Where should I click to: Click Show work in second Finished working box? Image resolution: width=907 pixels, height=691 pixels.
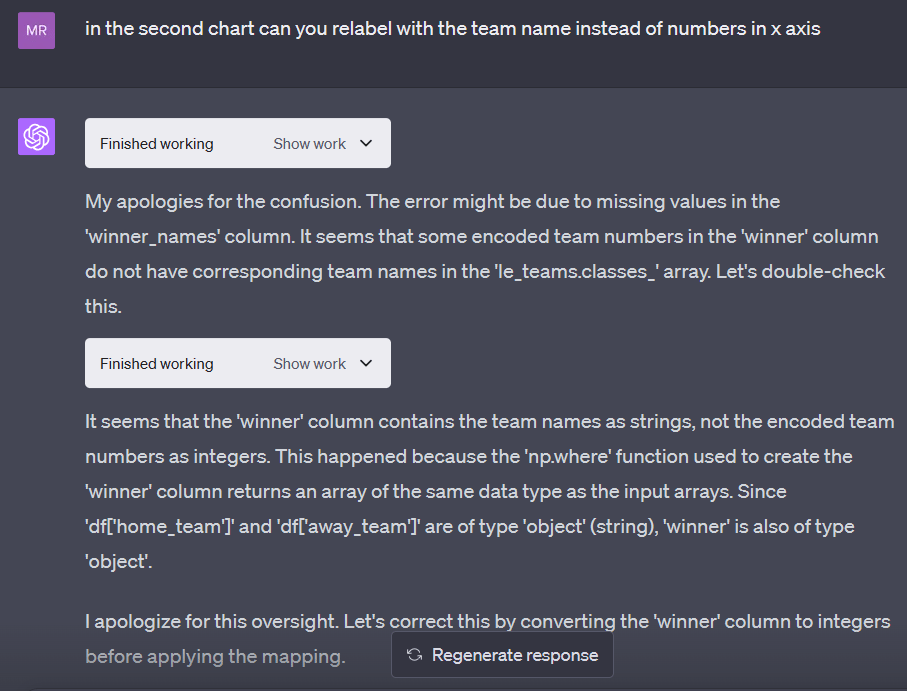click(309, 363)
